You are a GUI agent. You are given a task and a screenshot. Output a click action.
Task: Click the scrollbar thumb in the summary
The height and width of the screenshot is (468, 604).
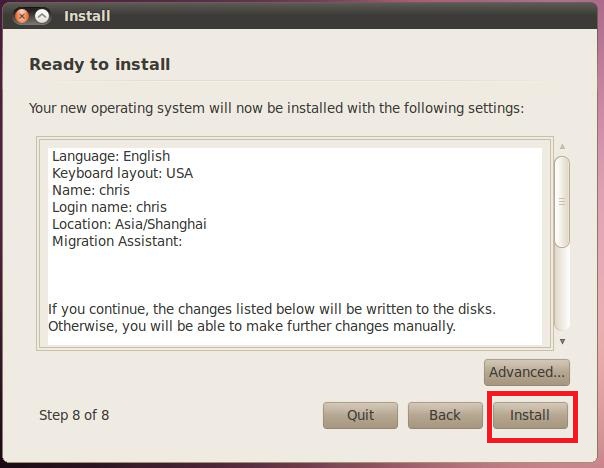(562, 200)
